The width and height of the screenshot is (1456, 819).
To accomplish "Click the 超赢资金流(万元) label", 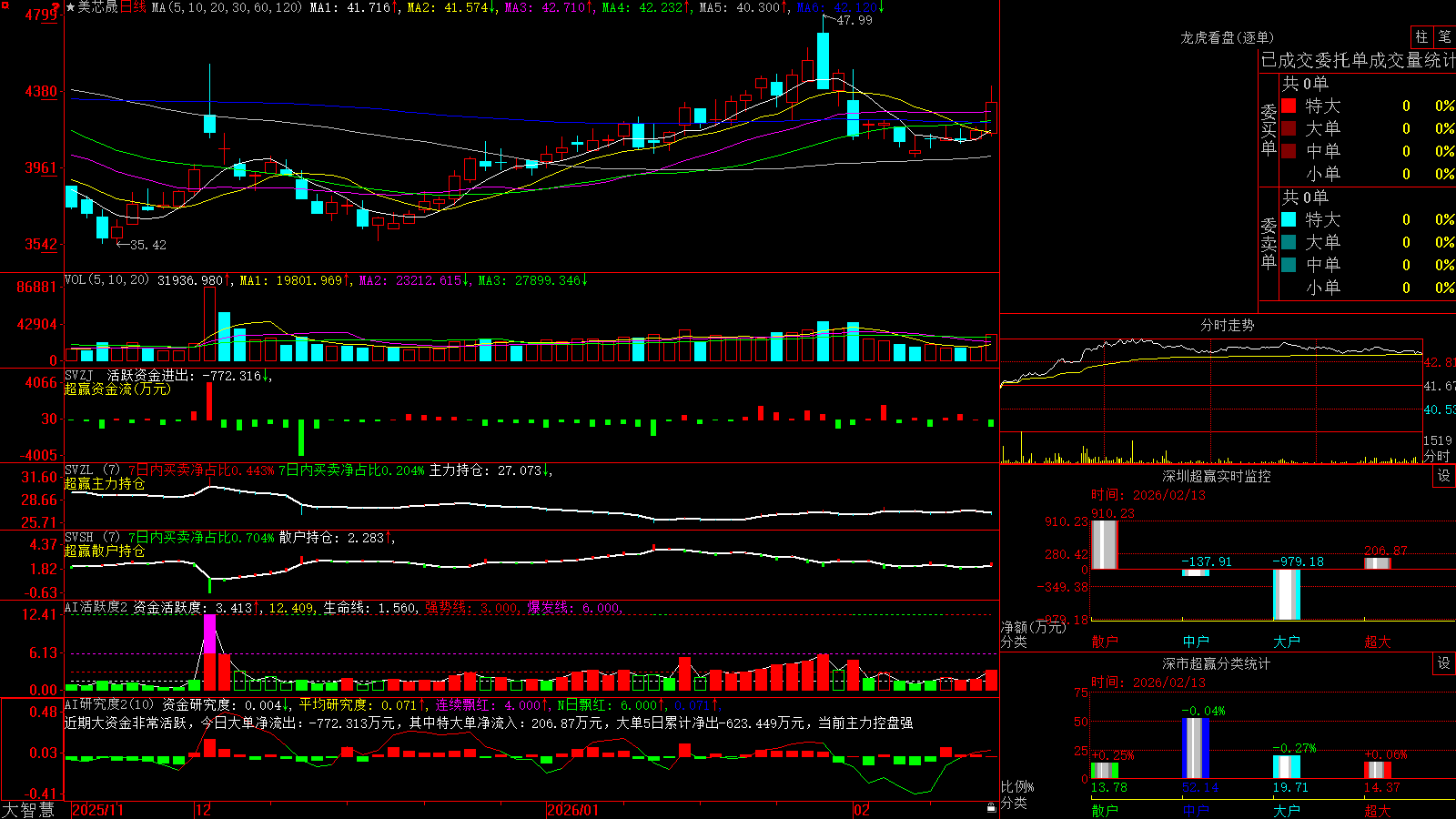I will pyautogui.click(x=117, y=389).
